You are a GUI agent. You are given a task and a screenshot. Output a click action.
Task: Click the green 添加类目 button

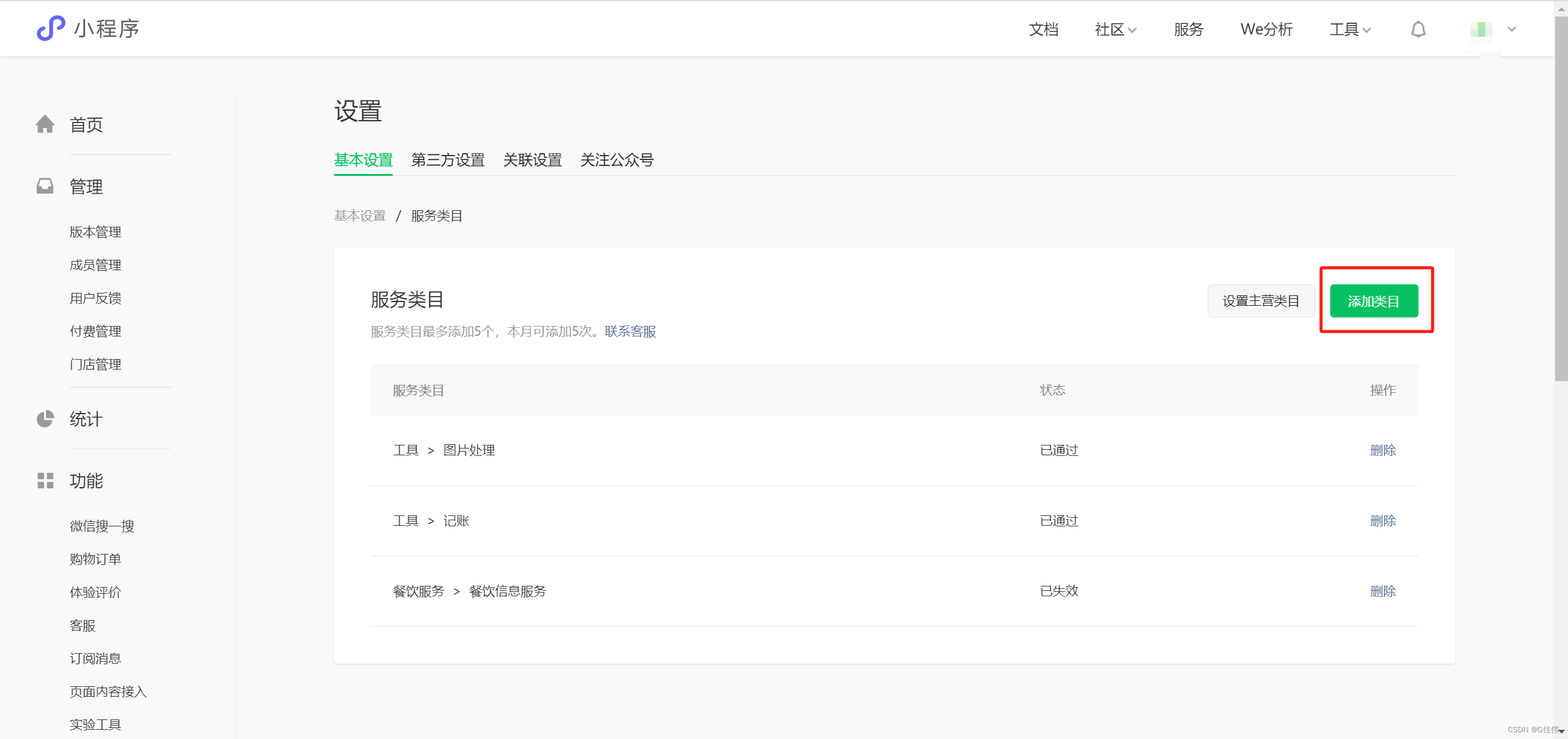point(1373,301)
